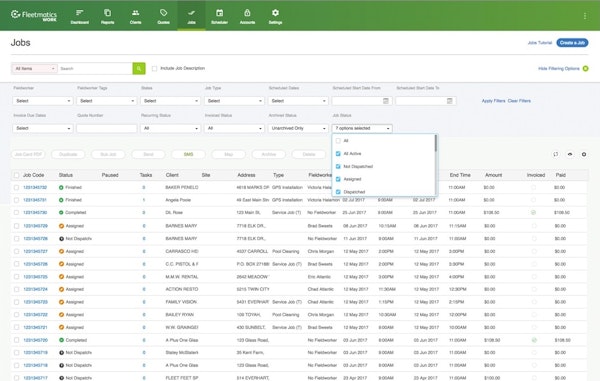Uncheck All Active in Job Status list
The image size is (600, 381).
(x=338, y=154)
